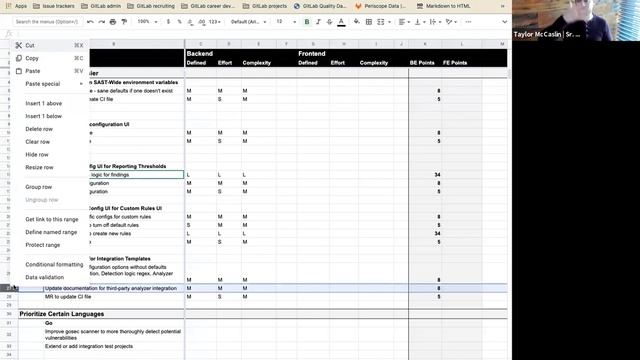Image resolution: width=640 pixels, height=360 pixels.
Task: Open the zoom level dropdown
Action: tap(147, 22)
